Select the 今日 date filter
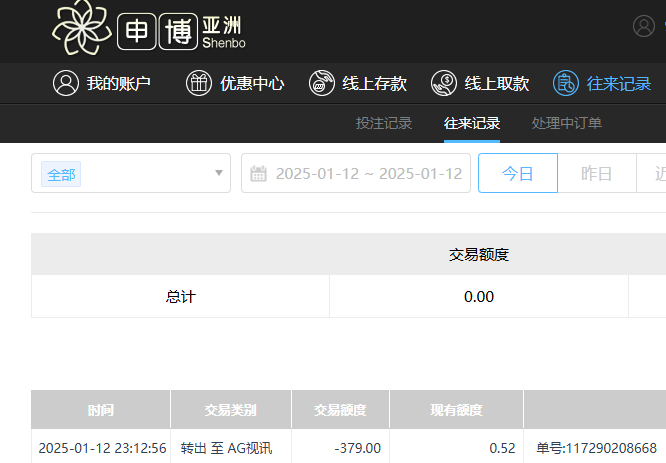The height and width of the screenshot is (463, 666). 518,173
